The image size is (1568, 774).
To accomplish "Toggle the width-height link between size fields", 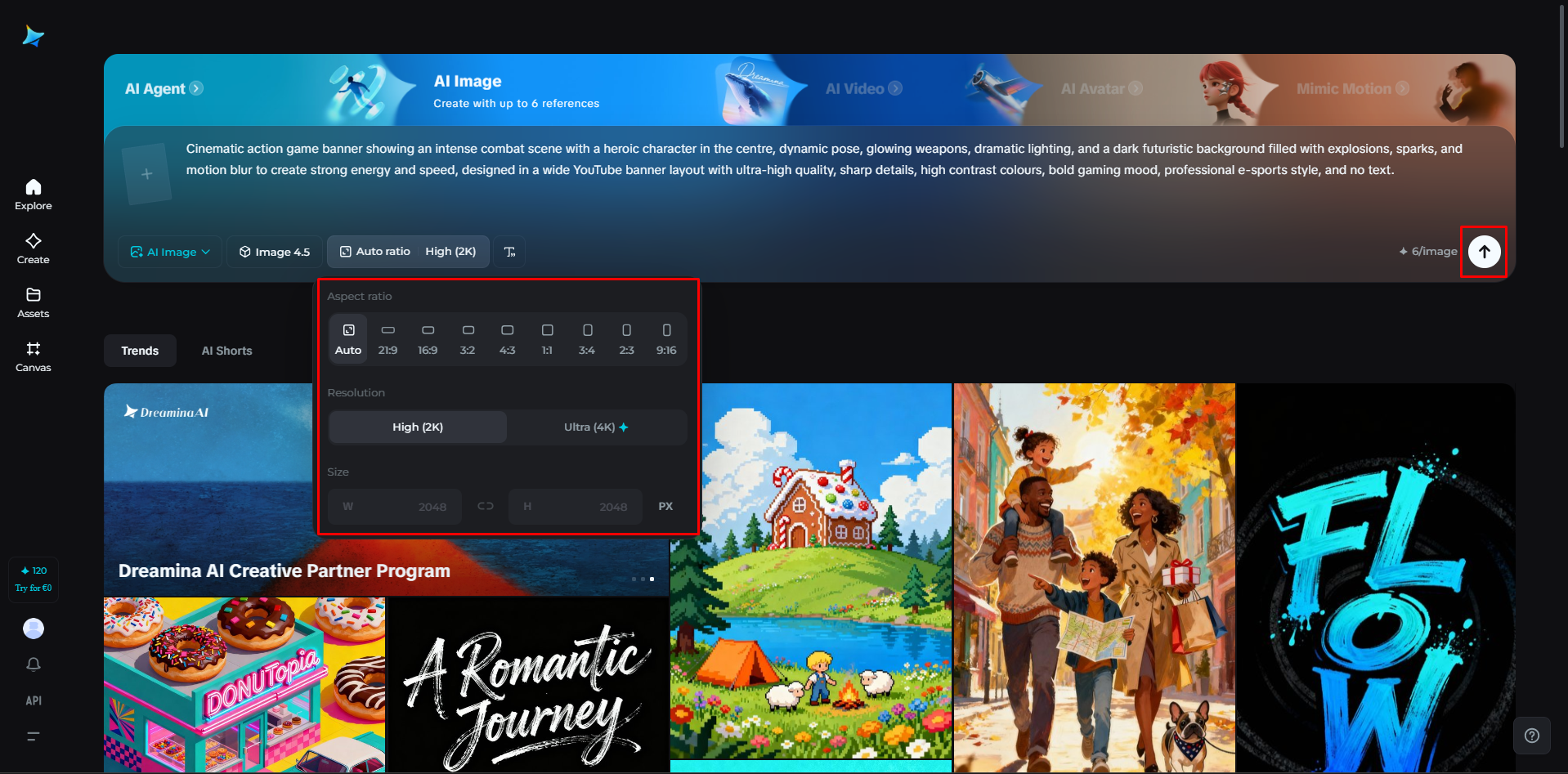I will (x=485, y=506).
